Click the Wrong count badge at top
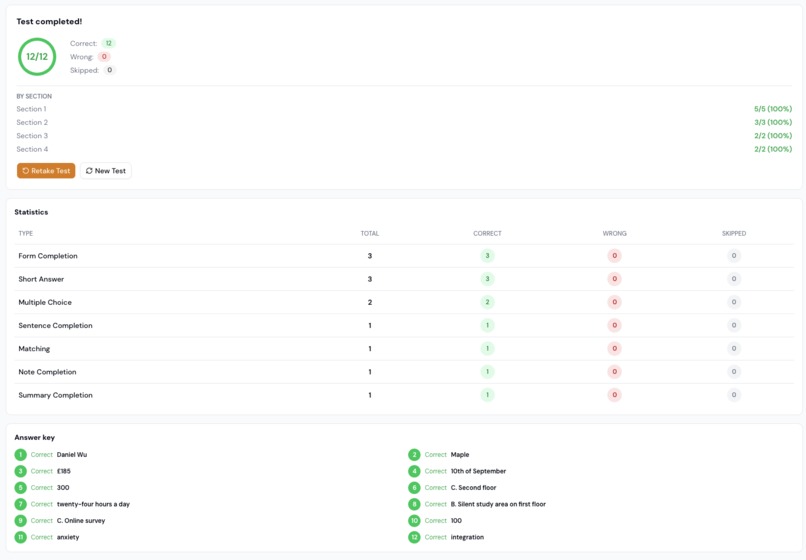The image size is (806, 560). 104,57
